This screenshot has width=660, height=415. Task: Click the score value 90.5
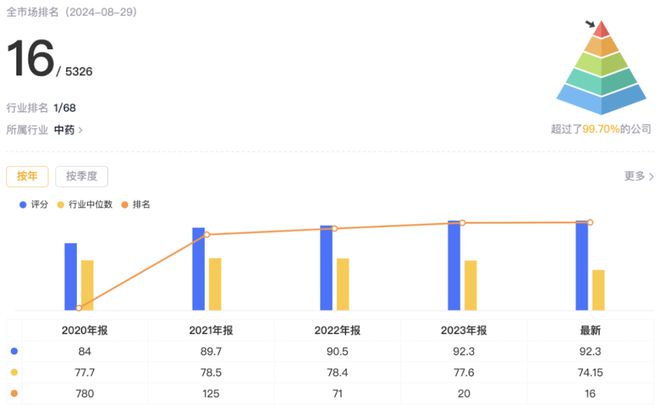tap(337, 351)
